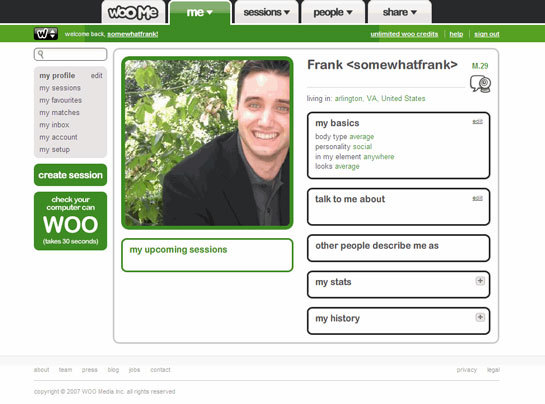
Task: Check your computer can WOO button
Action: click(x=71, y=221)
